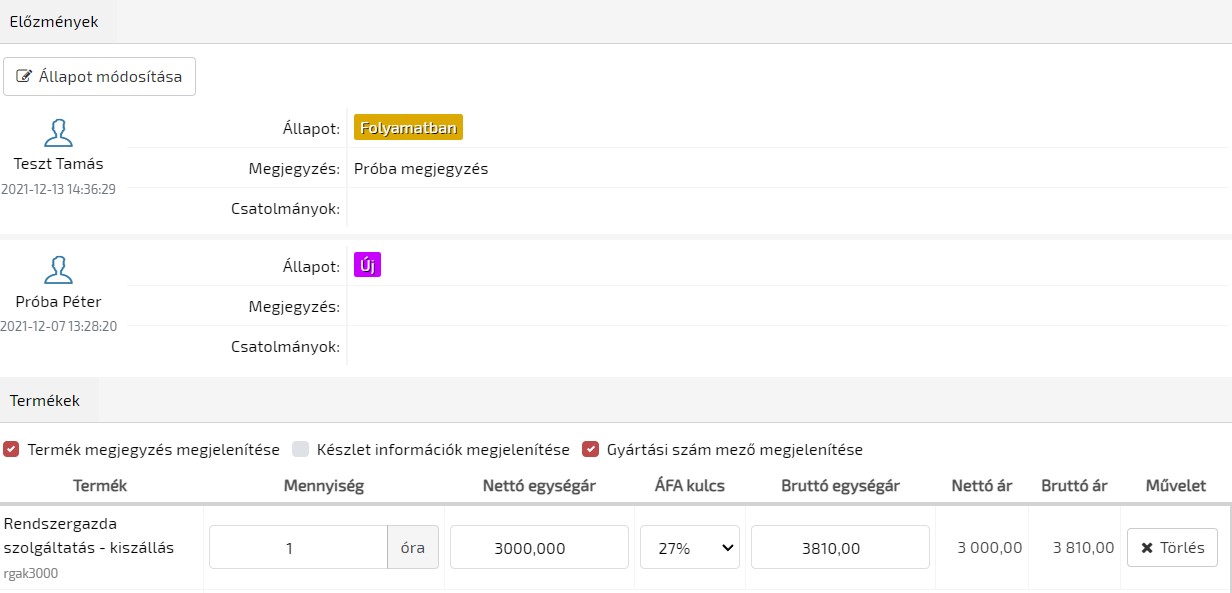
Task: Click the X icon in Törlés button
Action: [1146, 548]
